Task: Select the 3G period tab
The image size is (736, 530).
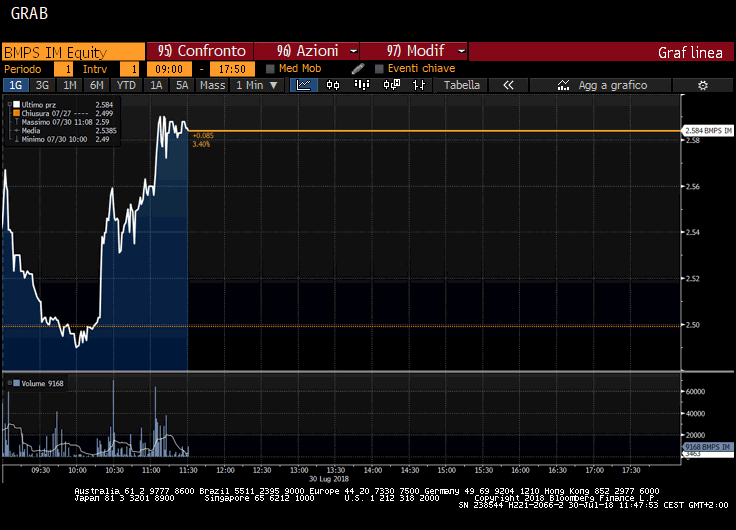Action: (x=43, y=86)
